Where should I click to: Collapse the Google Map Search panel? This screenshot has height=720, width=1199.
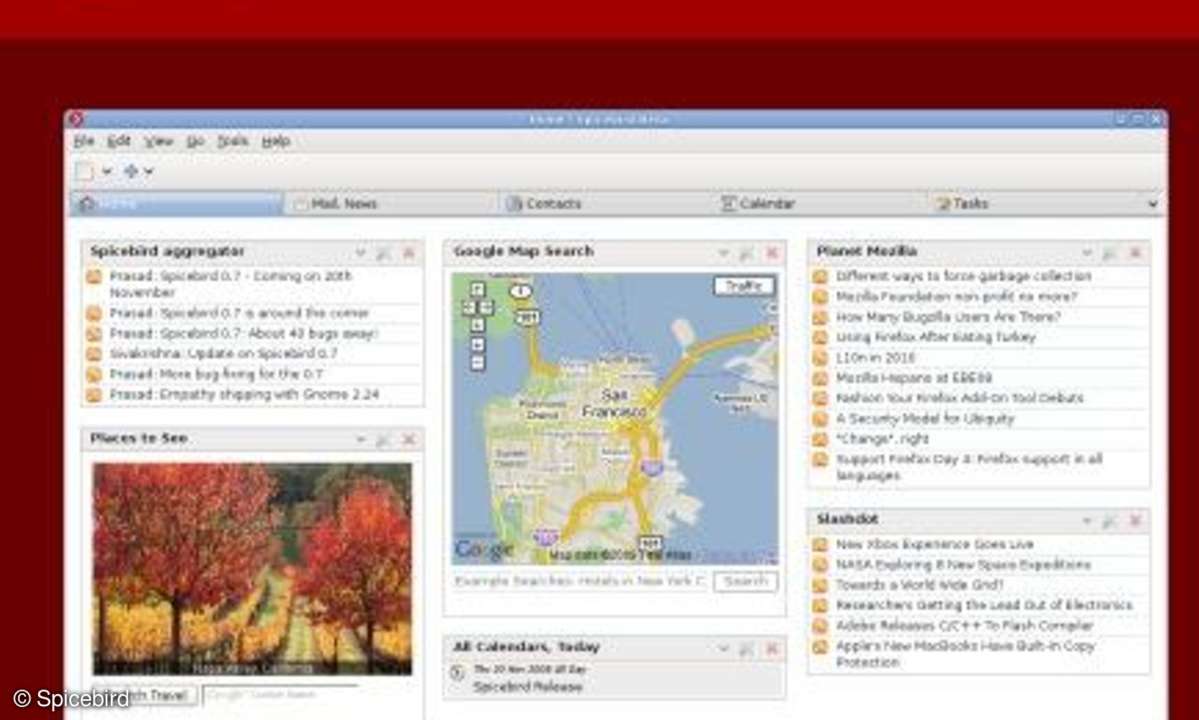click(x=723, y=253)
